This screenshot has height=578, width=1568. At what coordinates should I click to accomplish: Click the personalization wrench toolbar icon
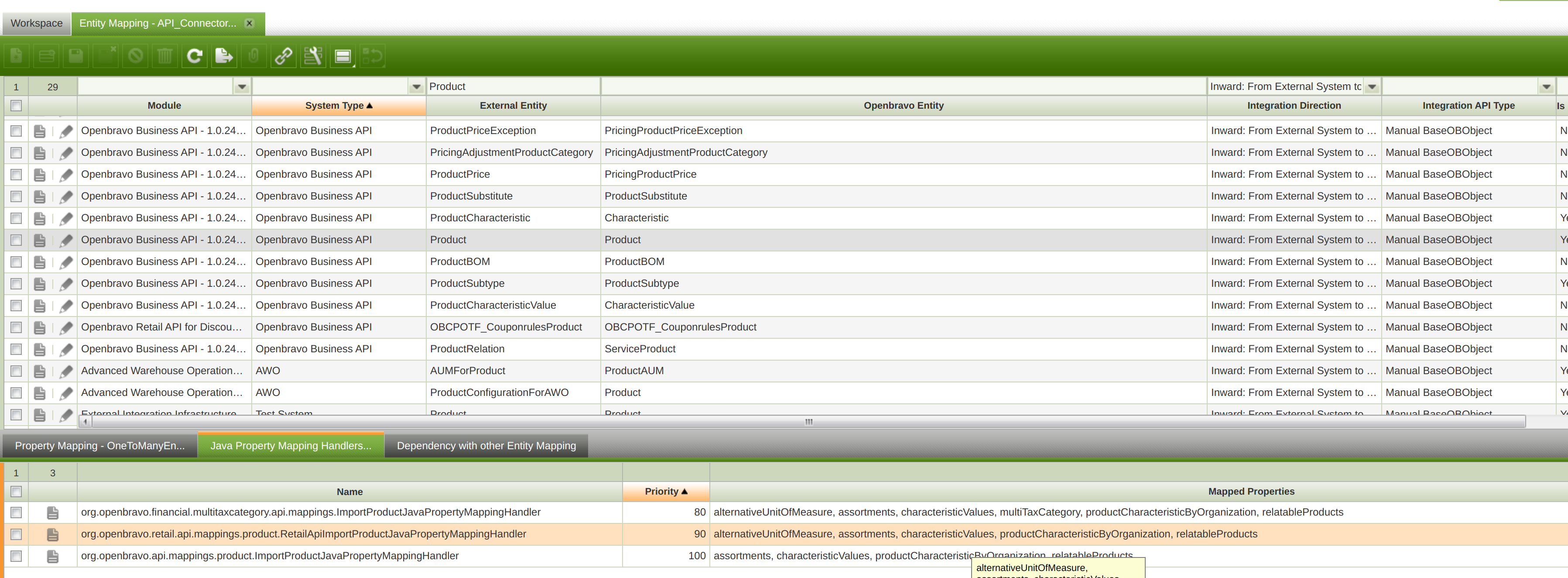coord(313,56)
